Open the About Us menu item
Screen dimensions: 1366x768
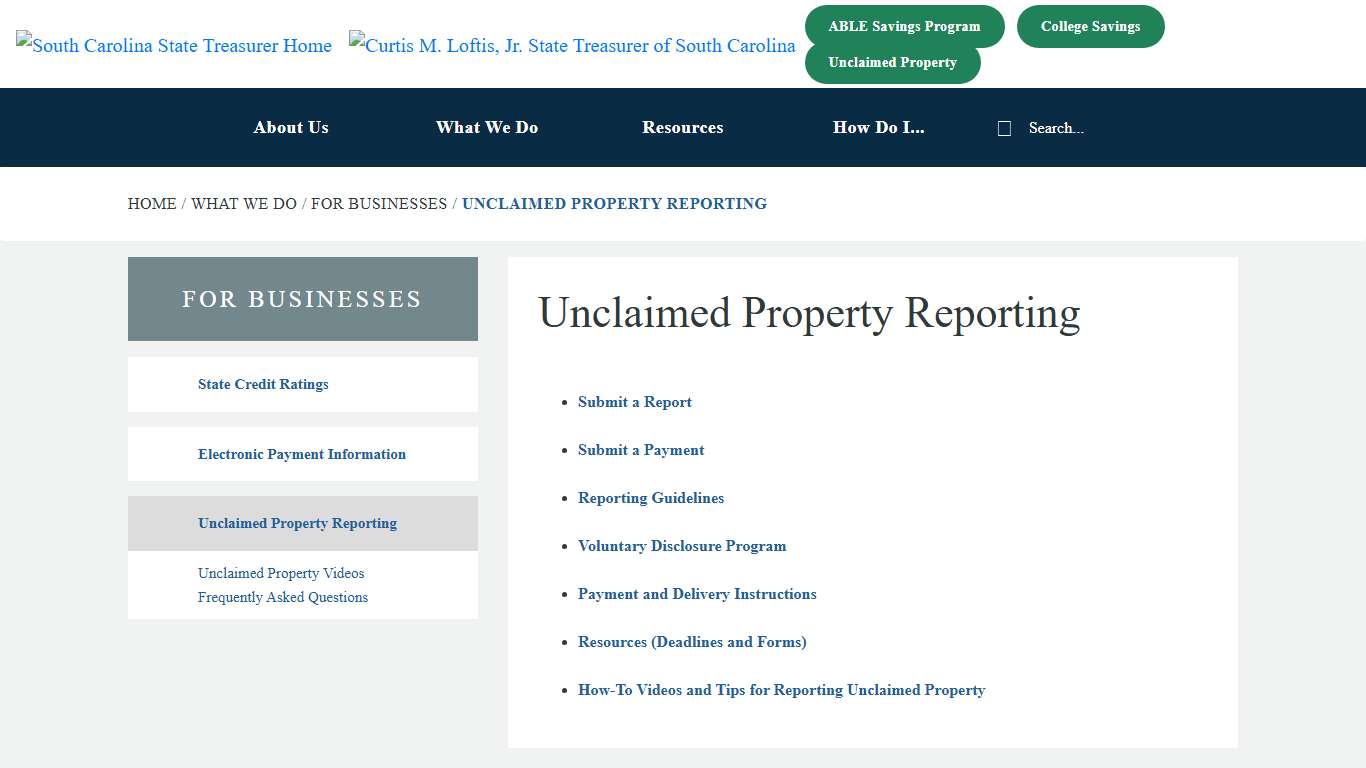click(290, 127)
